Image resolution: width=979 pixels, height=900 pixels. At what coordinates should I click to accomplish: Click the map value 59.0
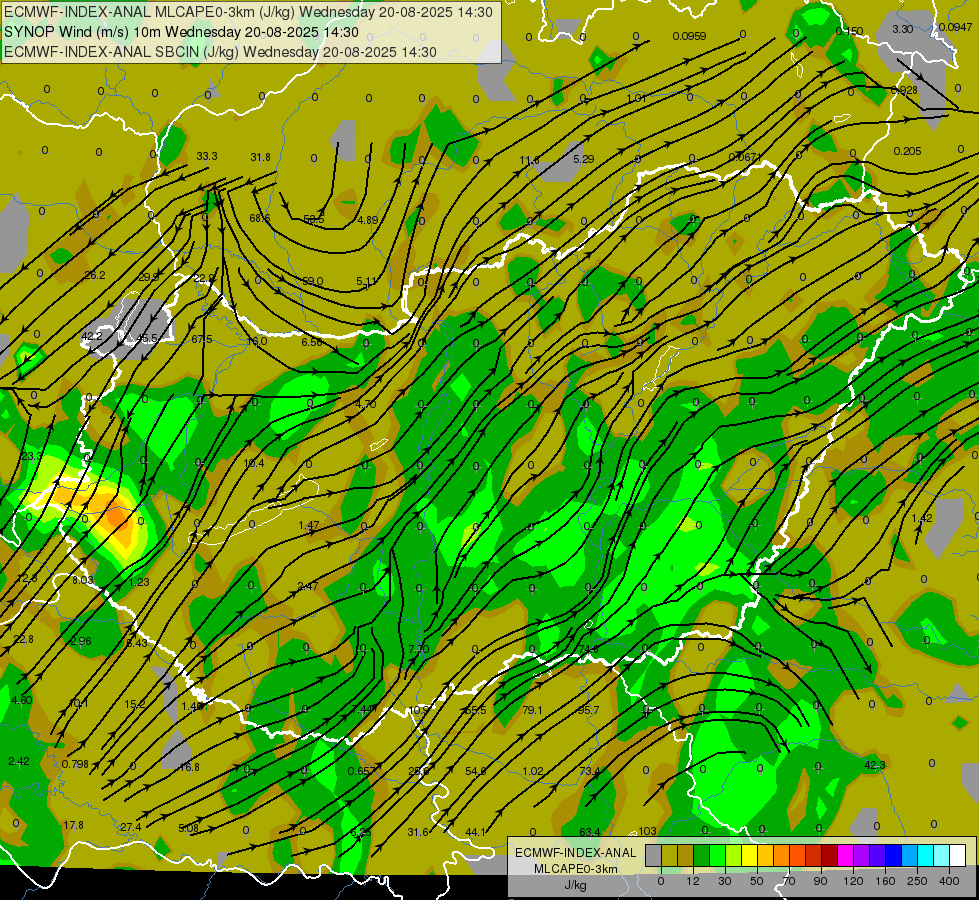[313, 281]
